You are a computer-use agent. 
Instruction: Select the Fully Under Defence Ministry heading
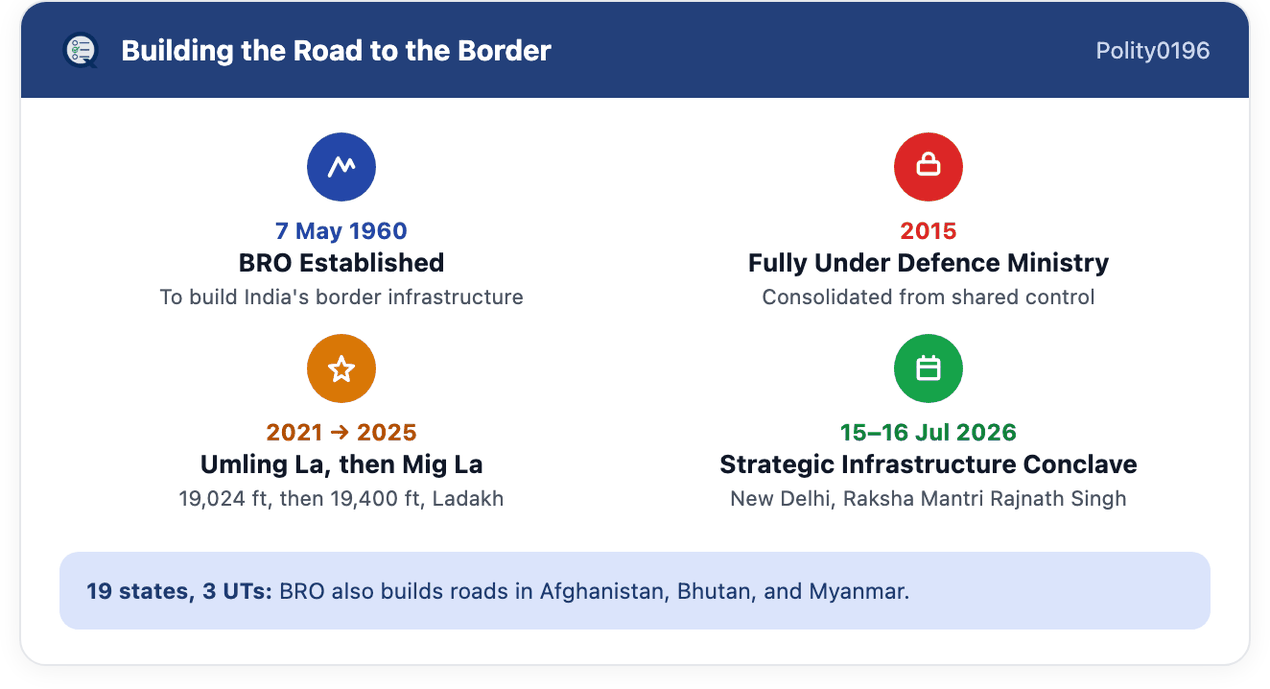[928, 263]
